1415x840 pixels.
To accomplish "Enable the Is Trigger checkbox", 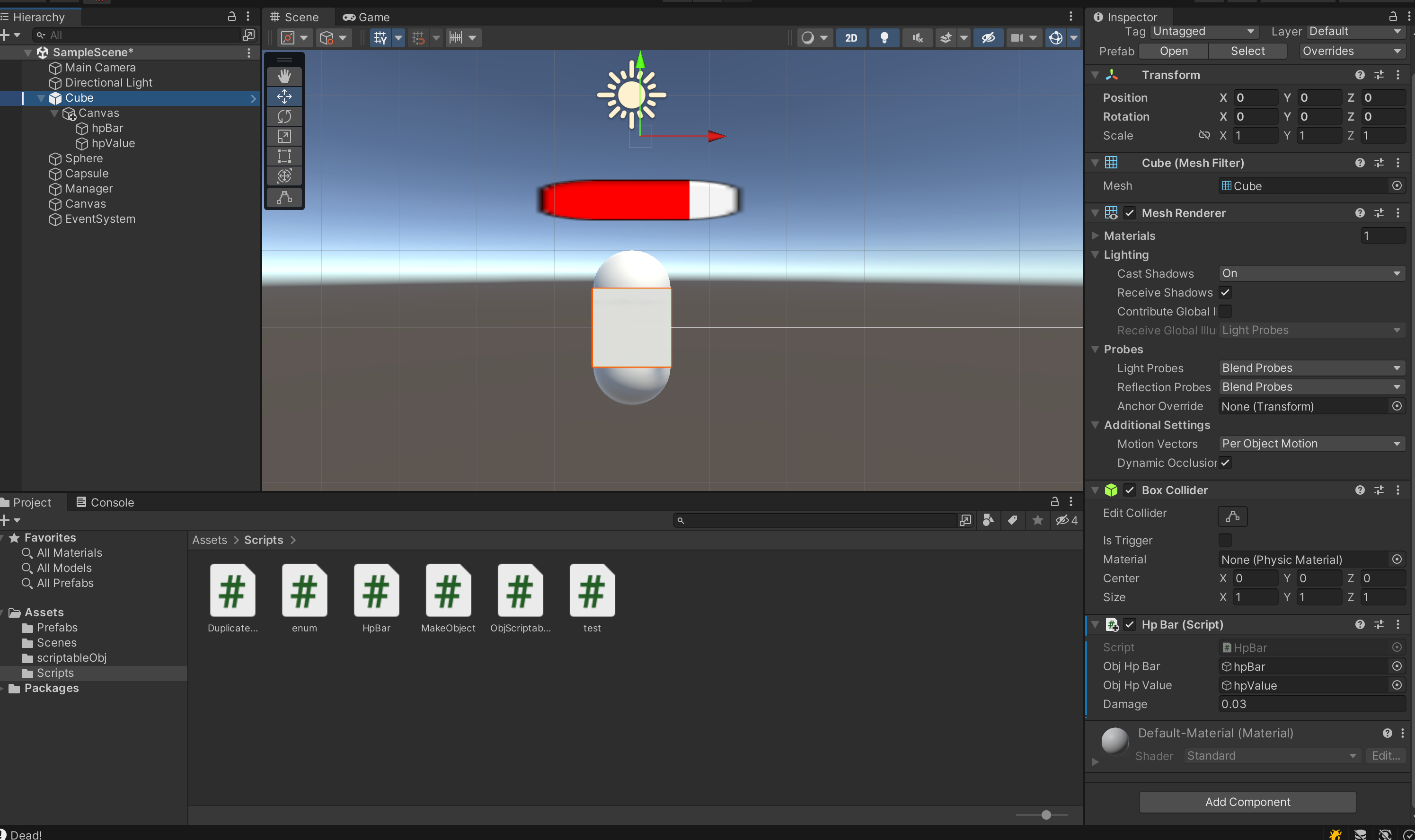I will point(1225,540).
